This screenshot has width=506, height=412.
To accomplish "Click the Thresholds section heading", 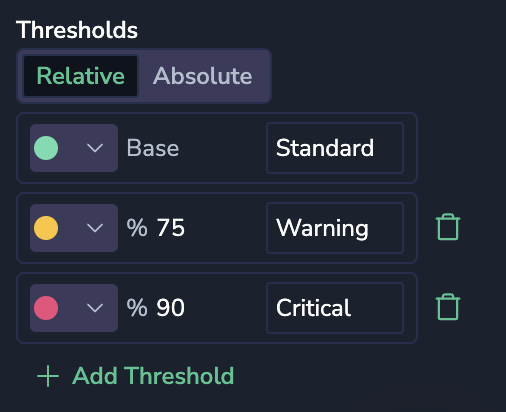I will [77, 30].
